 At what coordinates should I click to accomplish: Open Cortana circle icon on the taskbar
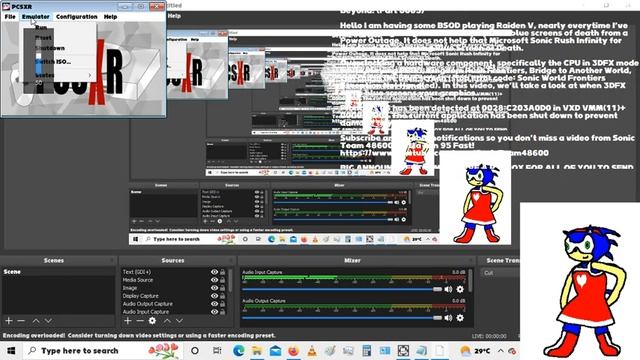[x=195, y=351]
